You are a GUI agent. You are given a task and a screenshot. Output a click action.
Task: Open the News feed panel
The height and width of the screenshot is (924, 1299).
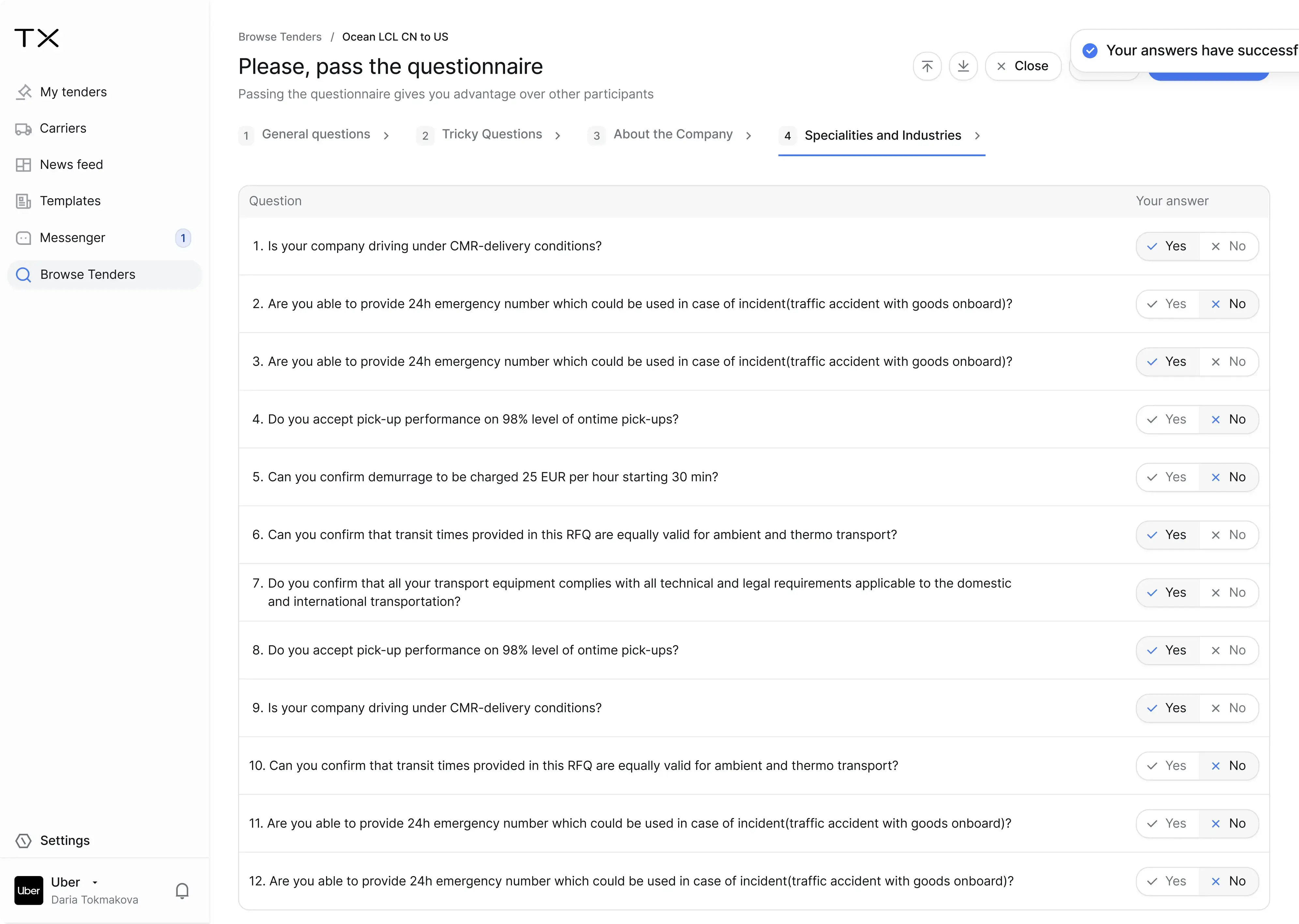coord(71,164)
